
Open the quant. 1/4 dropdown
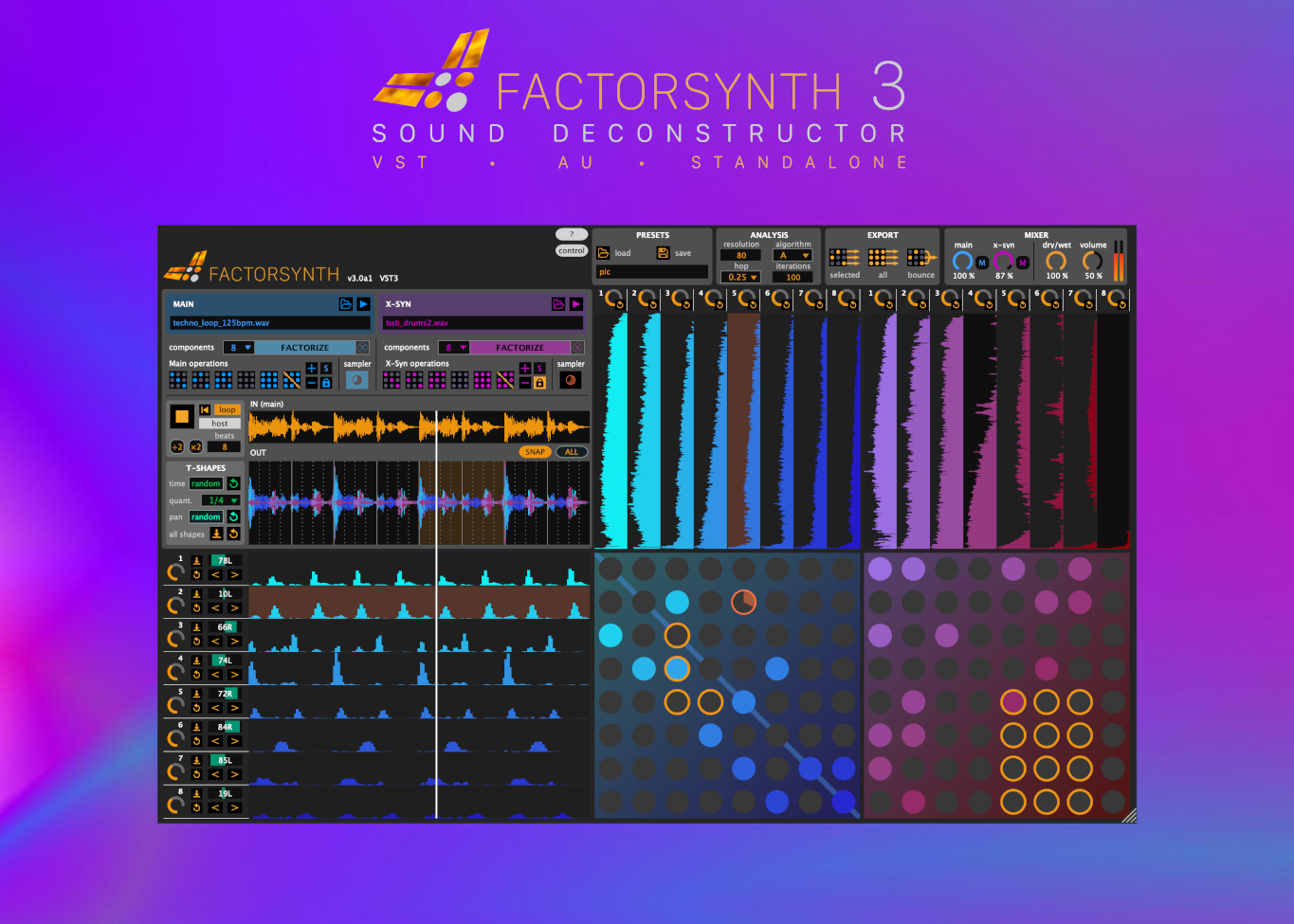(x=223, y=500)
